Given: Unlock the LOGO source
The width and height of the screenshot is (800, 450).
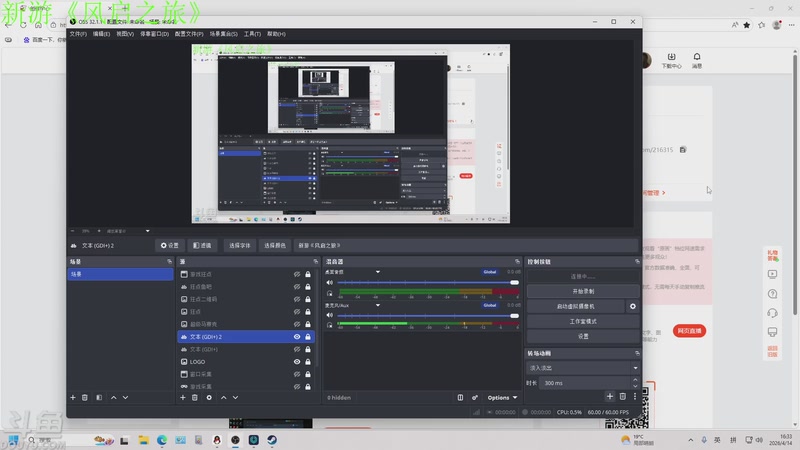Looking at the screenshot, I should click(308, 362).
